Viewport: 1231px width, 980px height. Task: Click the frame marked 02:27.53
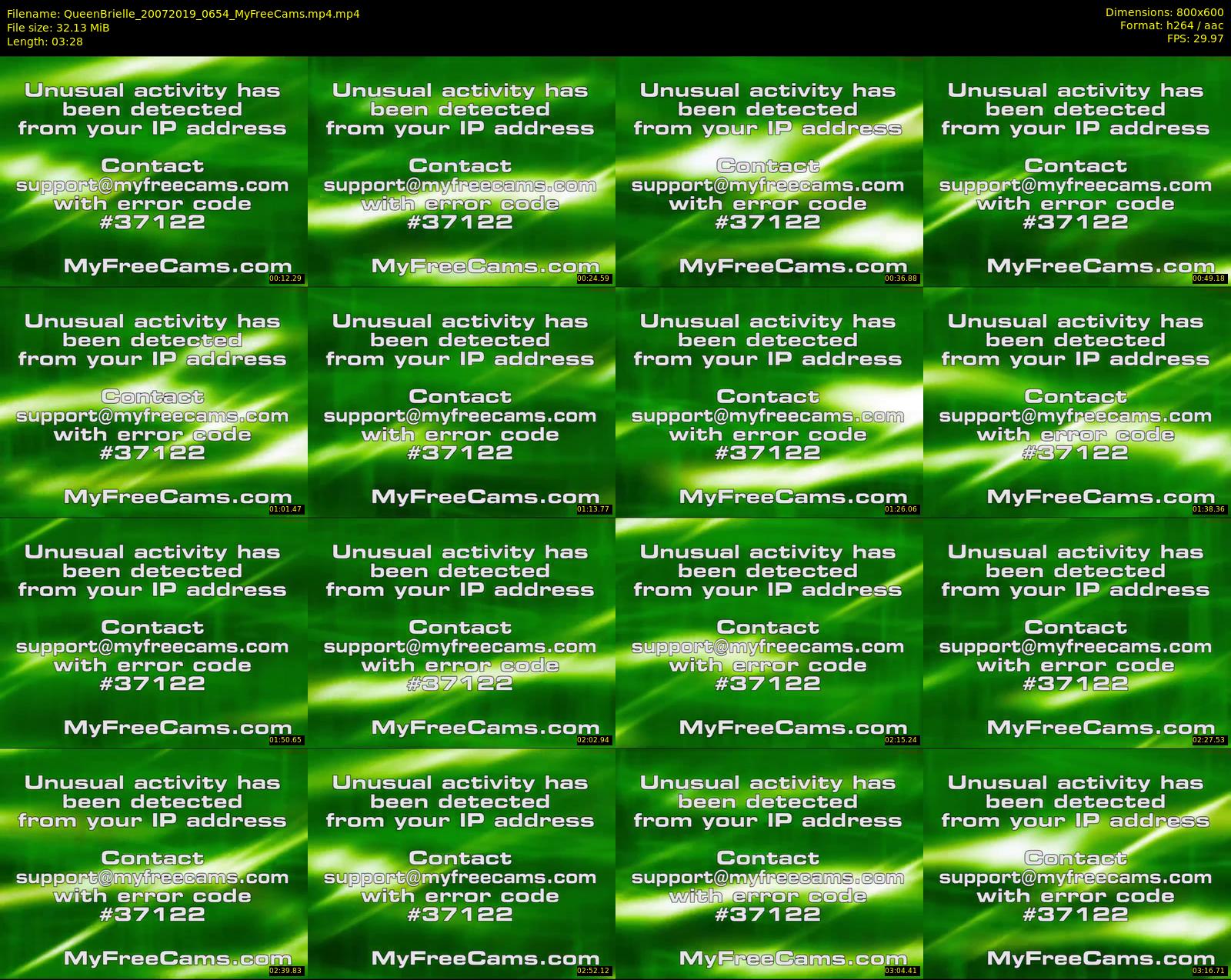click(x=1077, y=633)
